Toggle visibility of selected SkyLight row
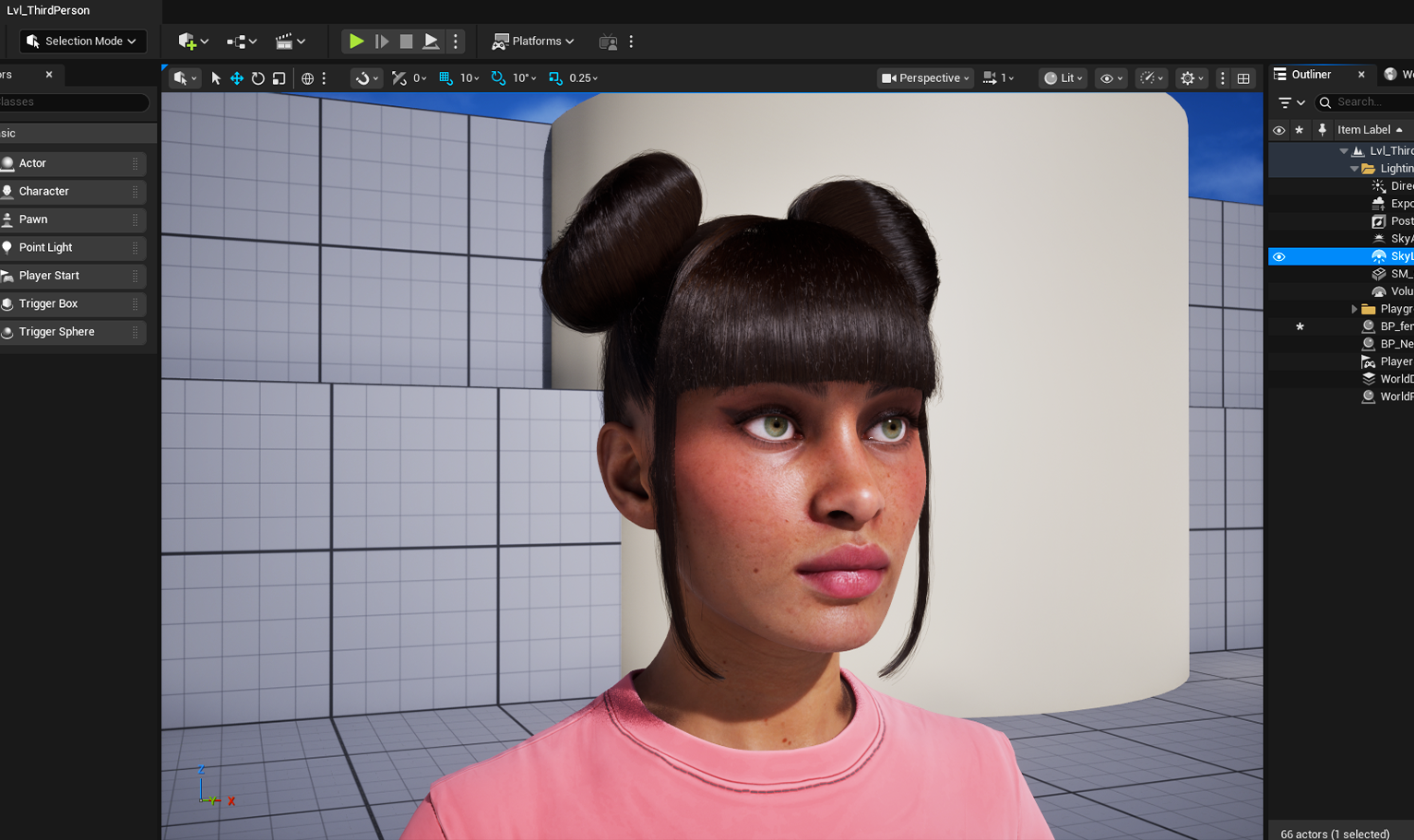 coord(1278,256)
